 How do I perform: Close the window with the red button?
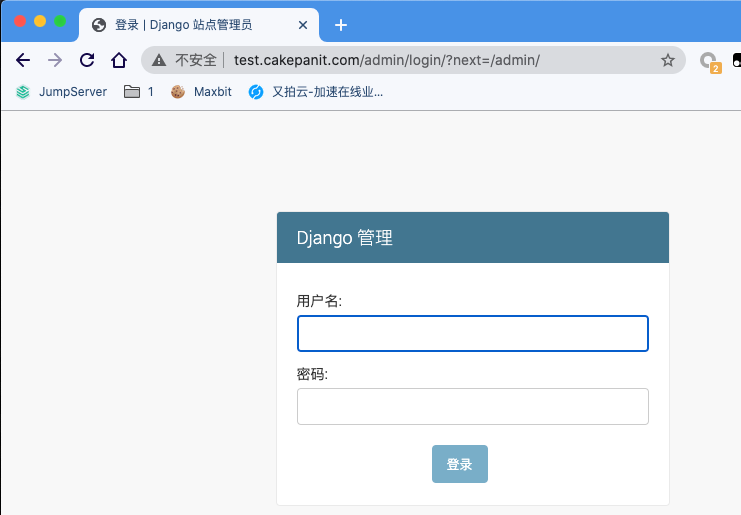pyautogui.click(x=20, y=21)
